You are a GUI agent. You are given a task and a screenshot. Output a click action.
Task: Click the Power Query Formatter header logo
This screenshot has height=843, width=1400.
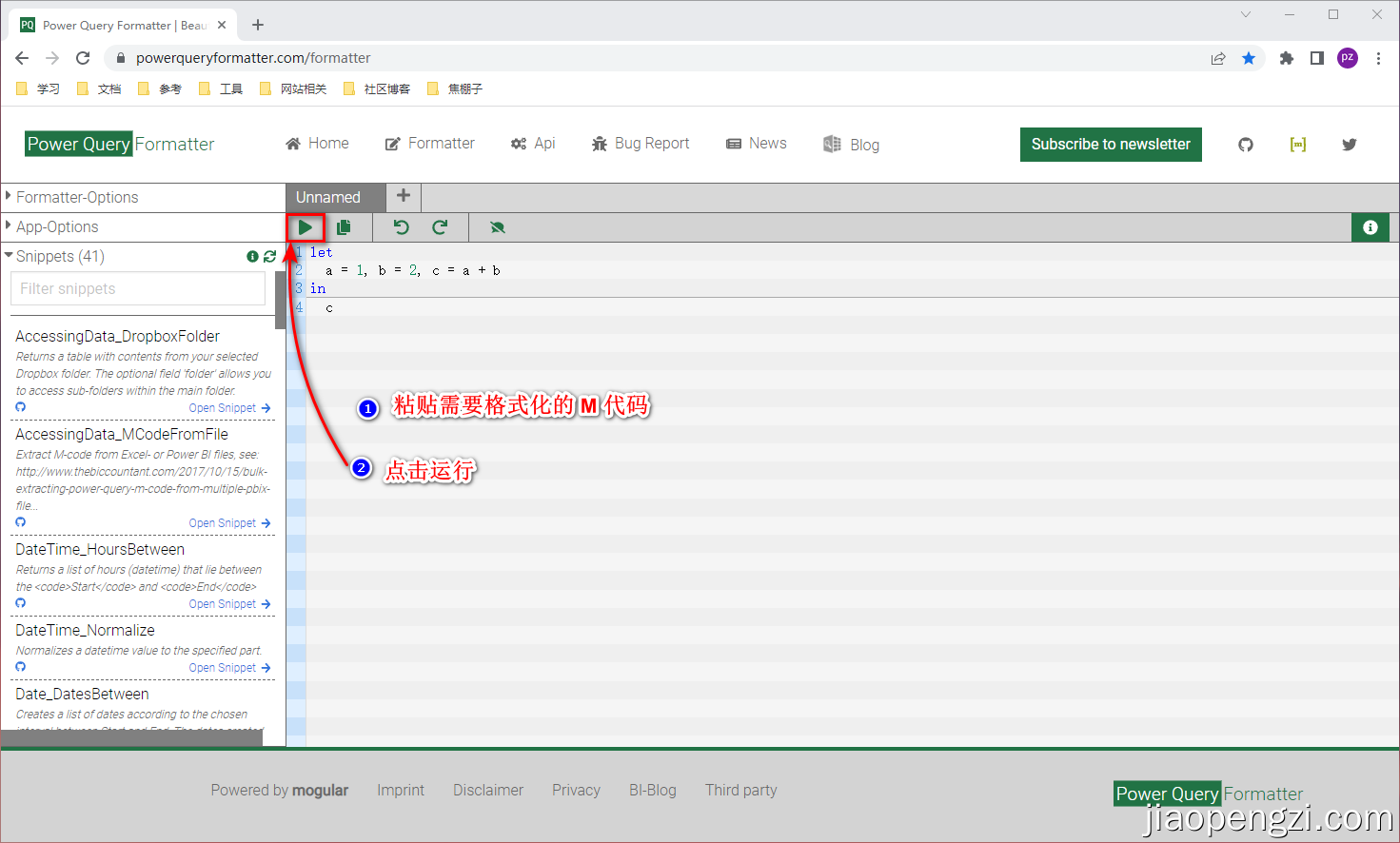point(120,144)
